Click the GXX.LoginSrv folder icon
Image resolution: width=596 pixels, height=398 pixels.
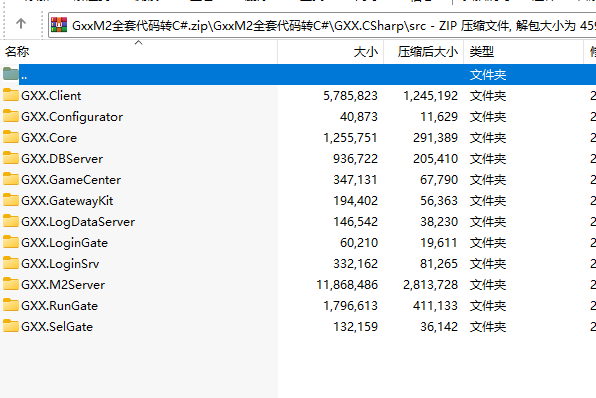click(11, 263)
